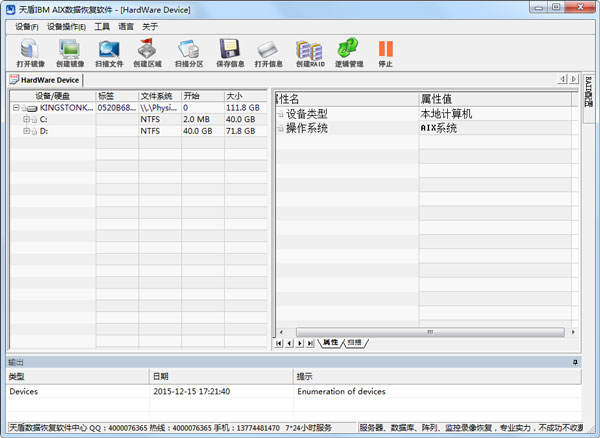Click the property panel horizontal scrollbar thumb
This screenshot has width=600, height=438.
point(430,332)
